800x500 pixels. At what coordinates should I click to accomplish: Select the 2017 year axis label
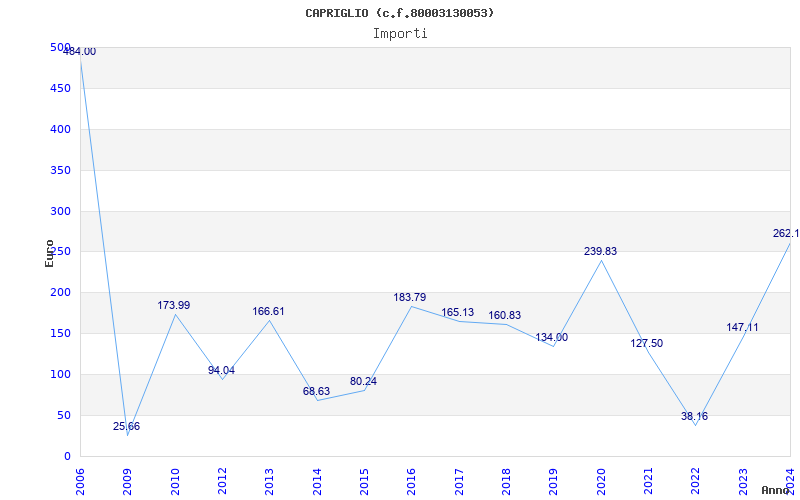click(x=459, y=482)
